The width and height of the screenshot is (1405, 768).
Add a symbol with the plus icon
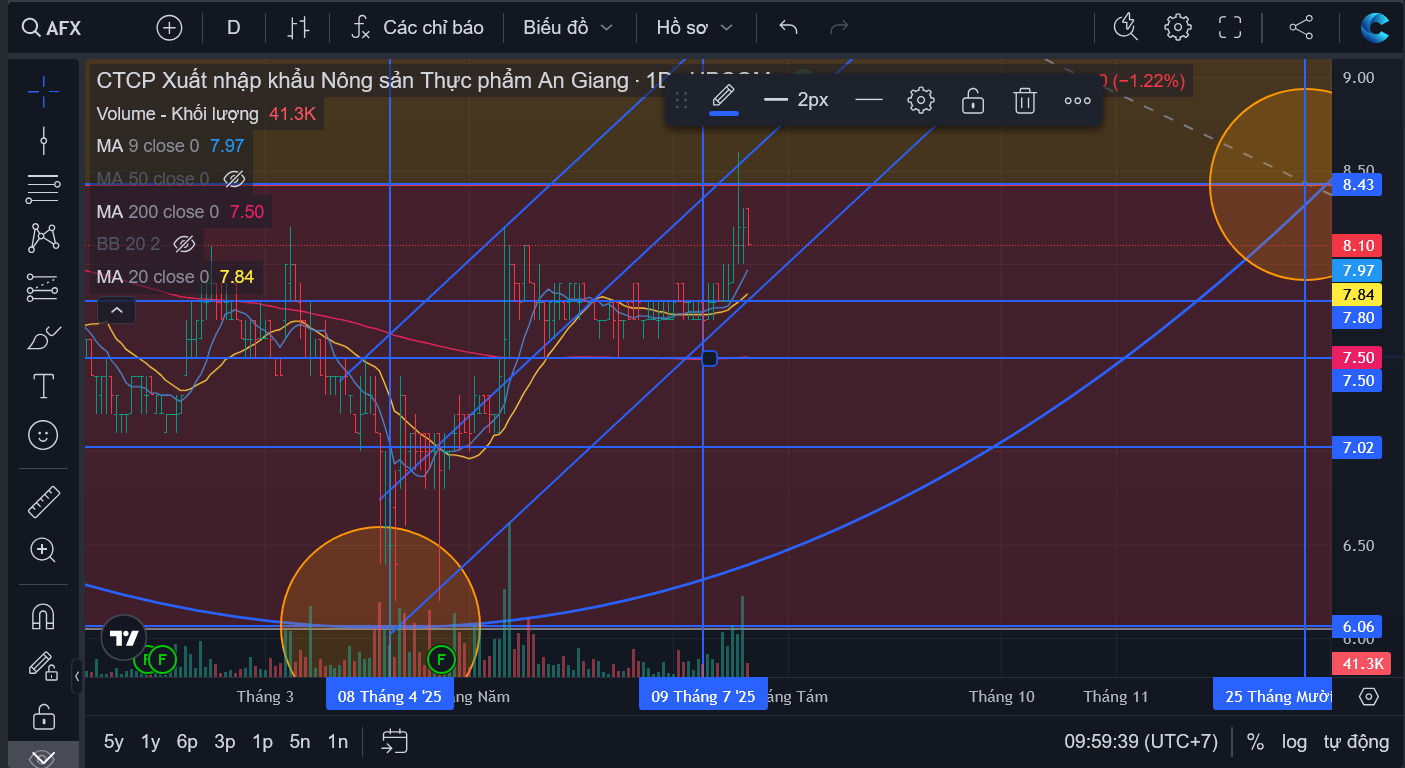[169, 28]
